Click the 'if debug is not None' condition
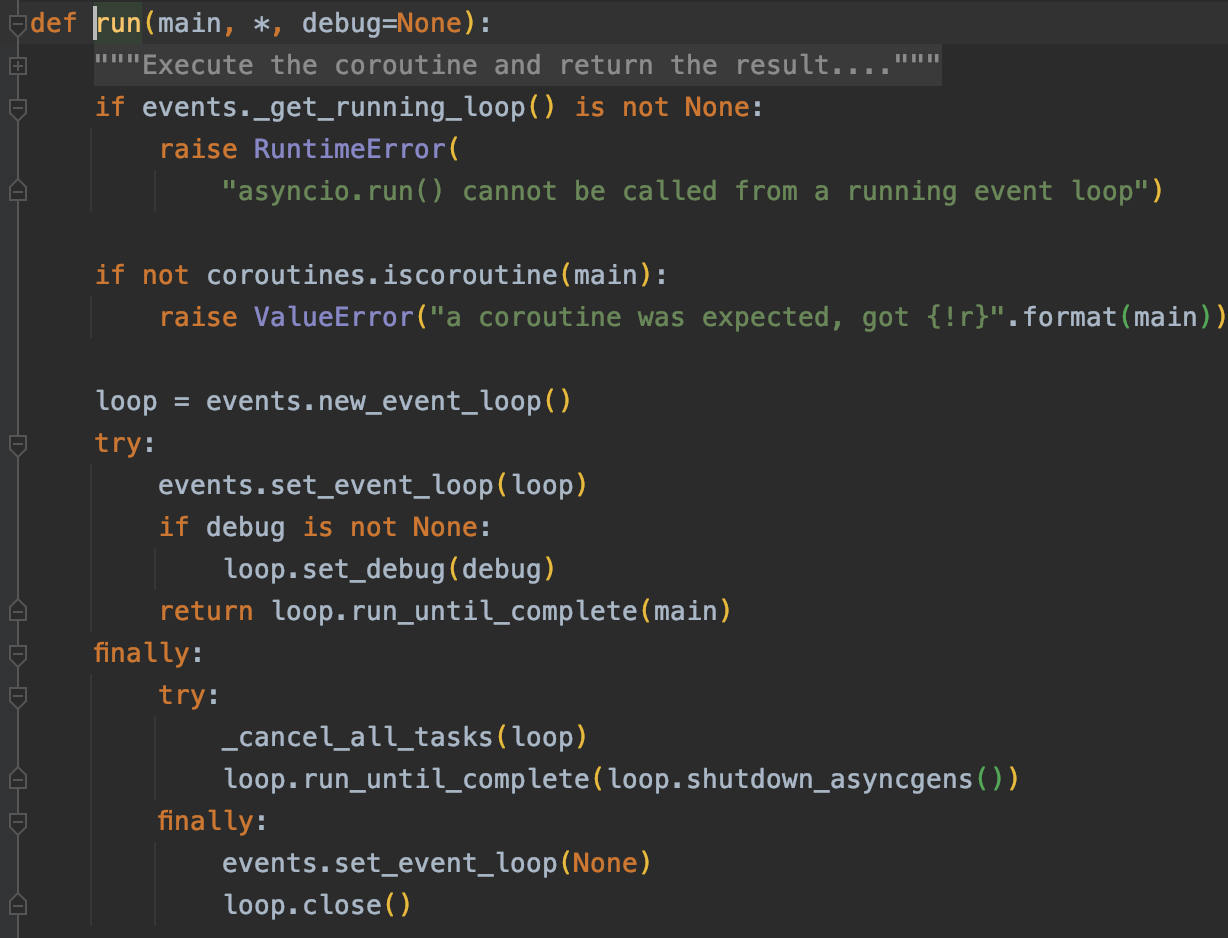 pyautogui.click(x=316, y=527)
